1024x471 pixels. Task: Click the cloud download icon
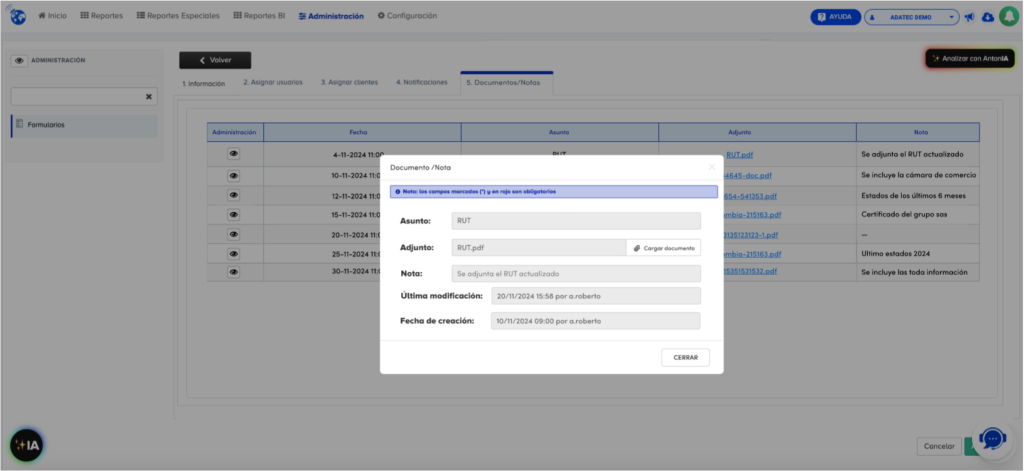(987, 17)
